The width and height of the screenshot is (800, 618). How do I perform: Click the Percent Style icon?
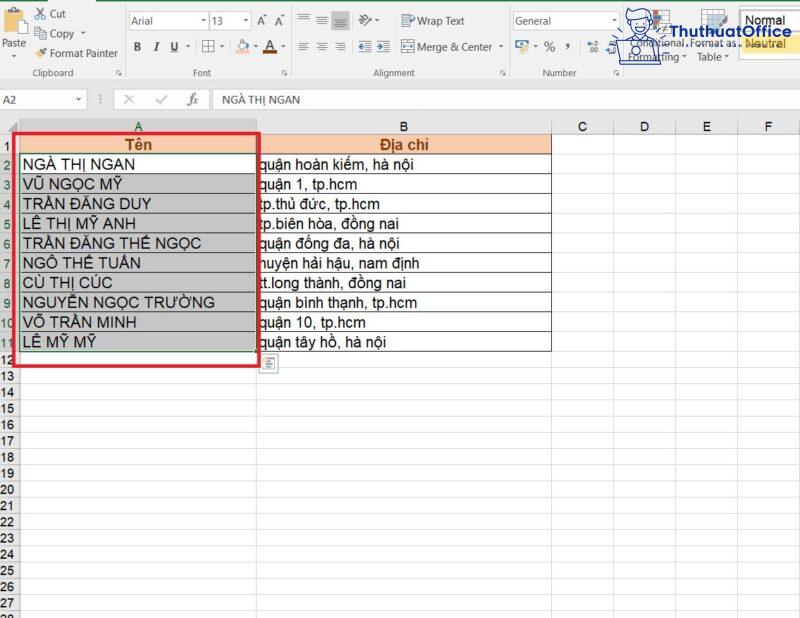tap(548, 48)
